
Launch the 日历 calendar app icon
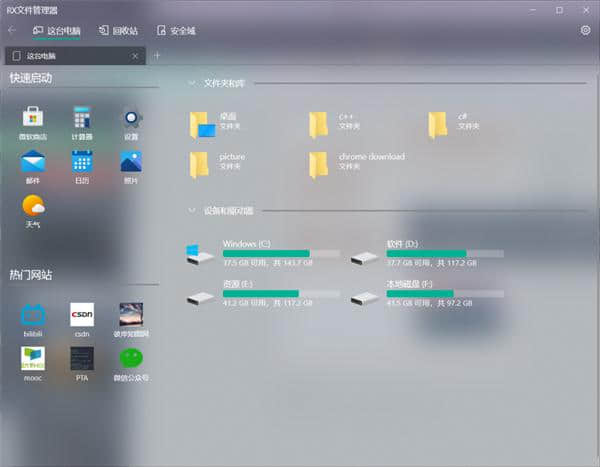coord(82,162)
